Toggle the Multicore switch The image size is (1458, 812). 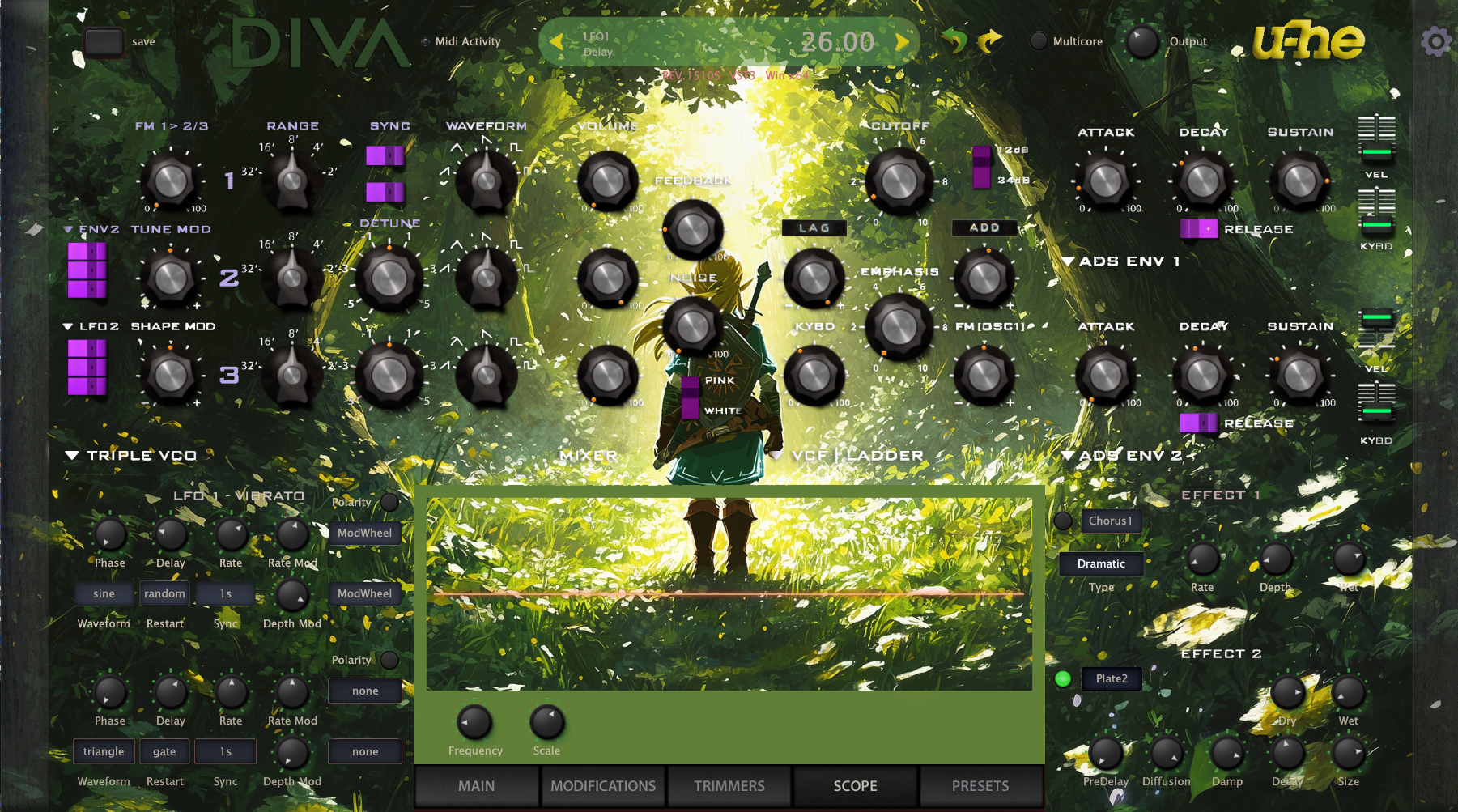1038,41
